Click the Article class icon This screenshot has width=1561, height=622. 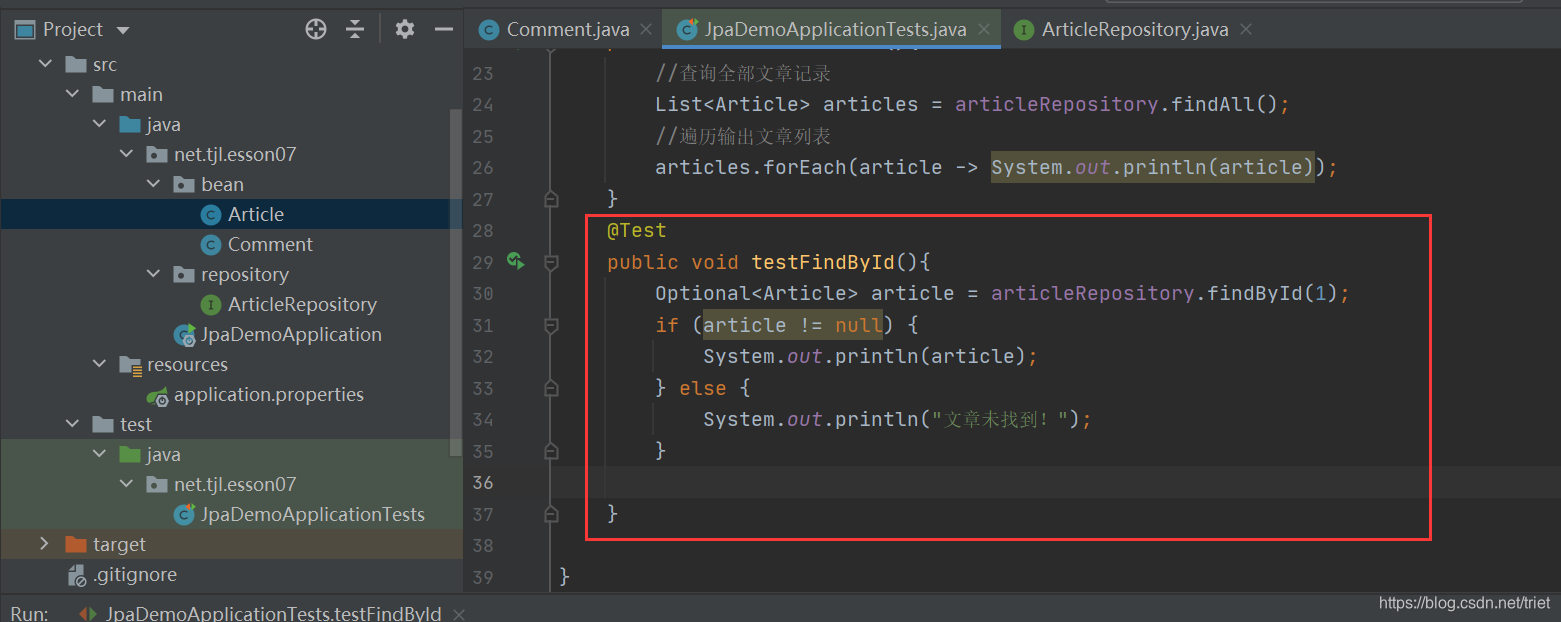(211, 214)
